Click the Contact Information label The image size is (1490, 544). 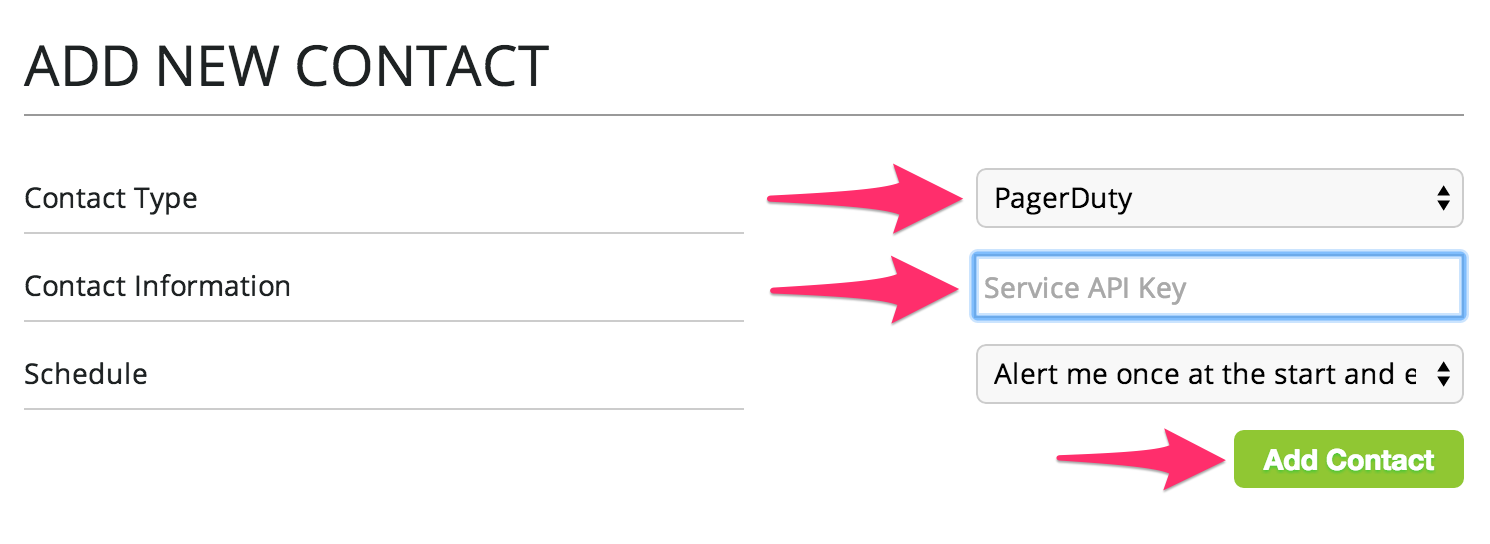click(157, 286)
